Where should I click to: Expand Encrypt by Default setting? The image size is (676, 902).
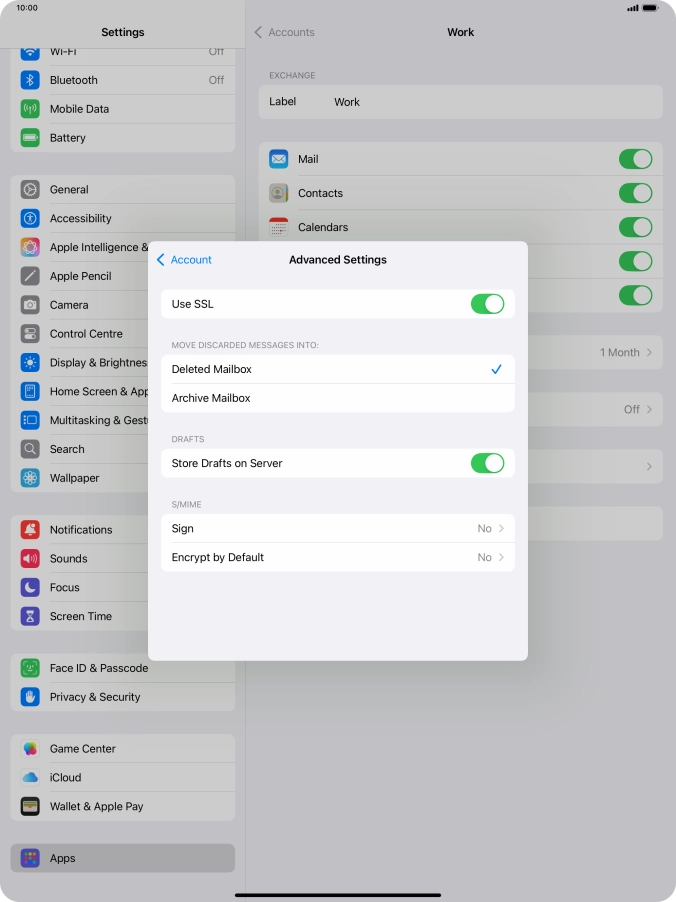point(337,557)
